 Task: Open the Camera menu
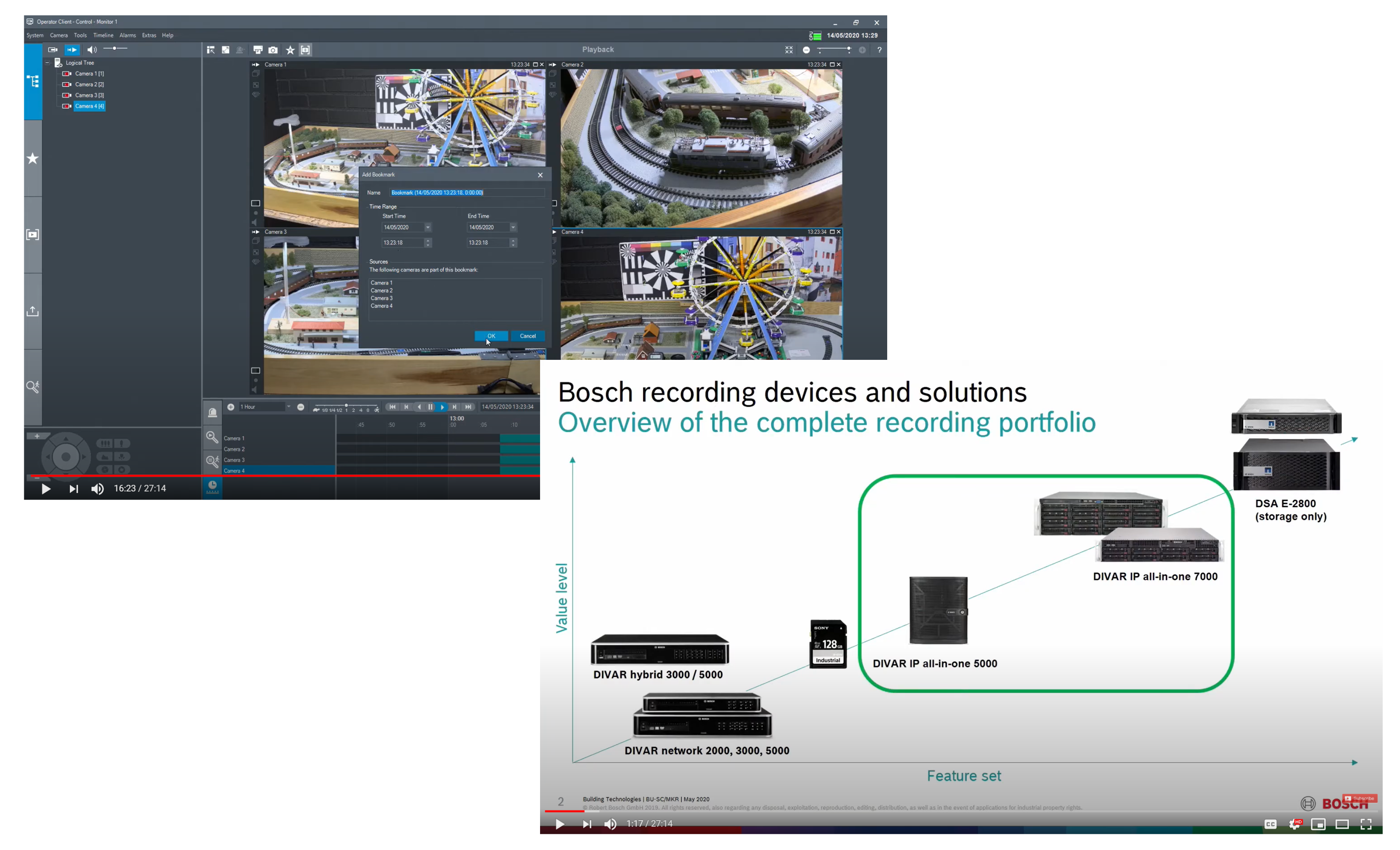point(58,35)
